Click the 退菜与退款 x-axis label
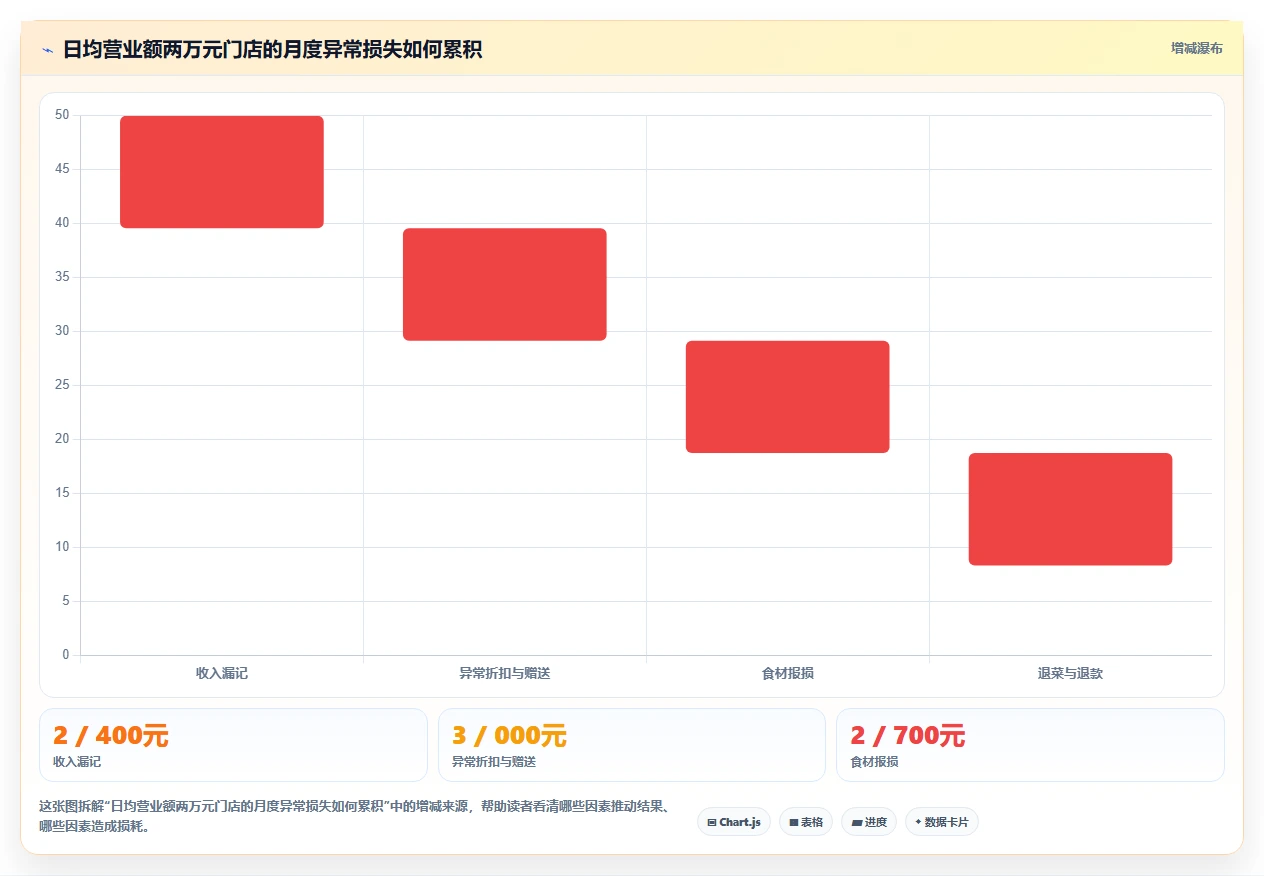 coord(1070,674)
